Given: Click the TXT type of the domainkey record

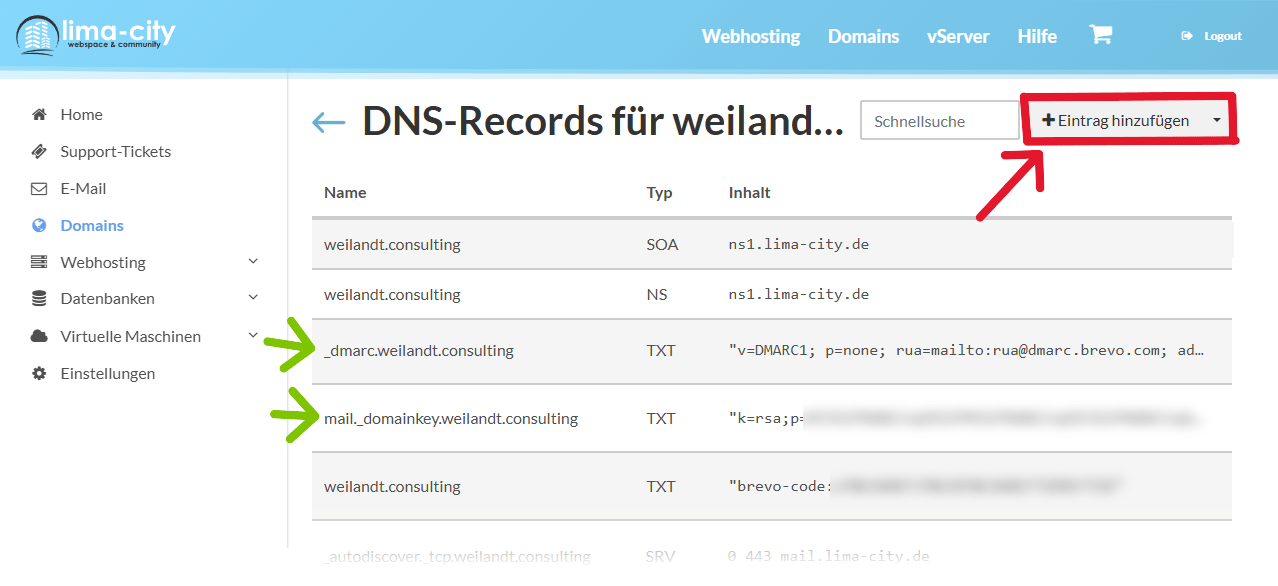Looking at the screenshot, I should (x=661, y=418).
